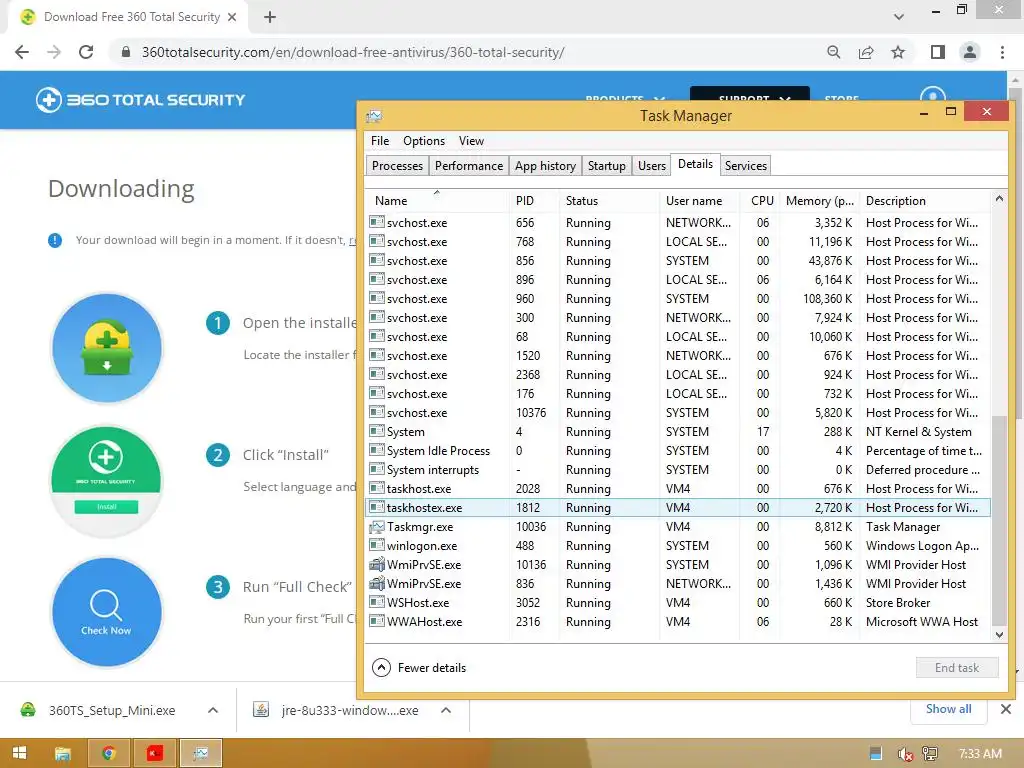
Task: Close the Chrome downloads bar
Action: [1006, 709]
